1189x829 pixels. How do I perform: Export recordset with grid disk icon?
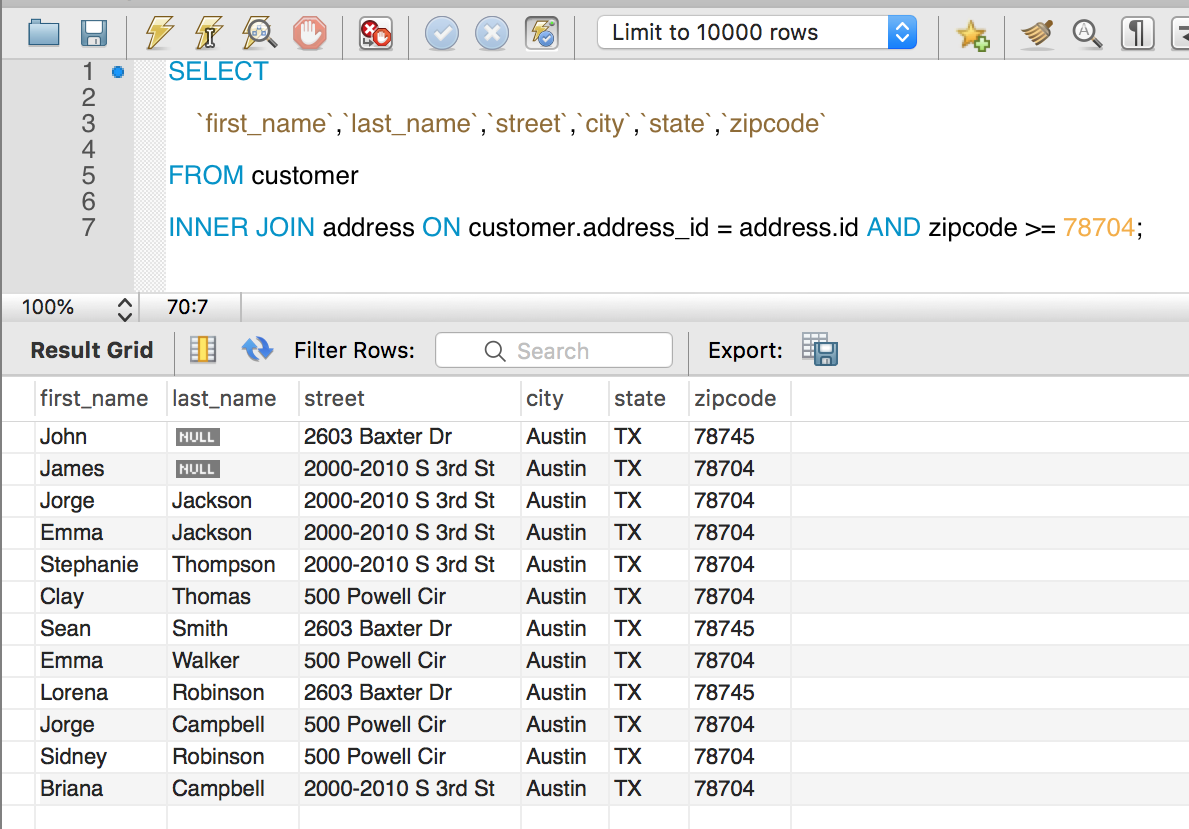pyautogui.click(x=820, y=350)
